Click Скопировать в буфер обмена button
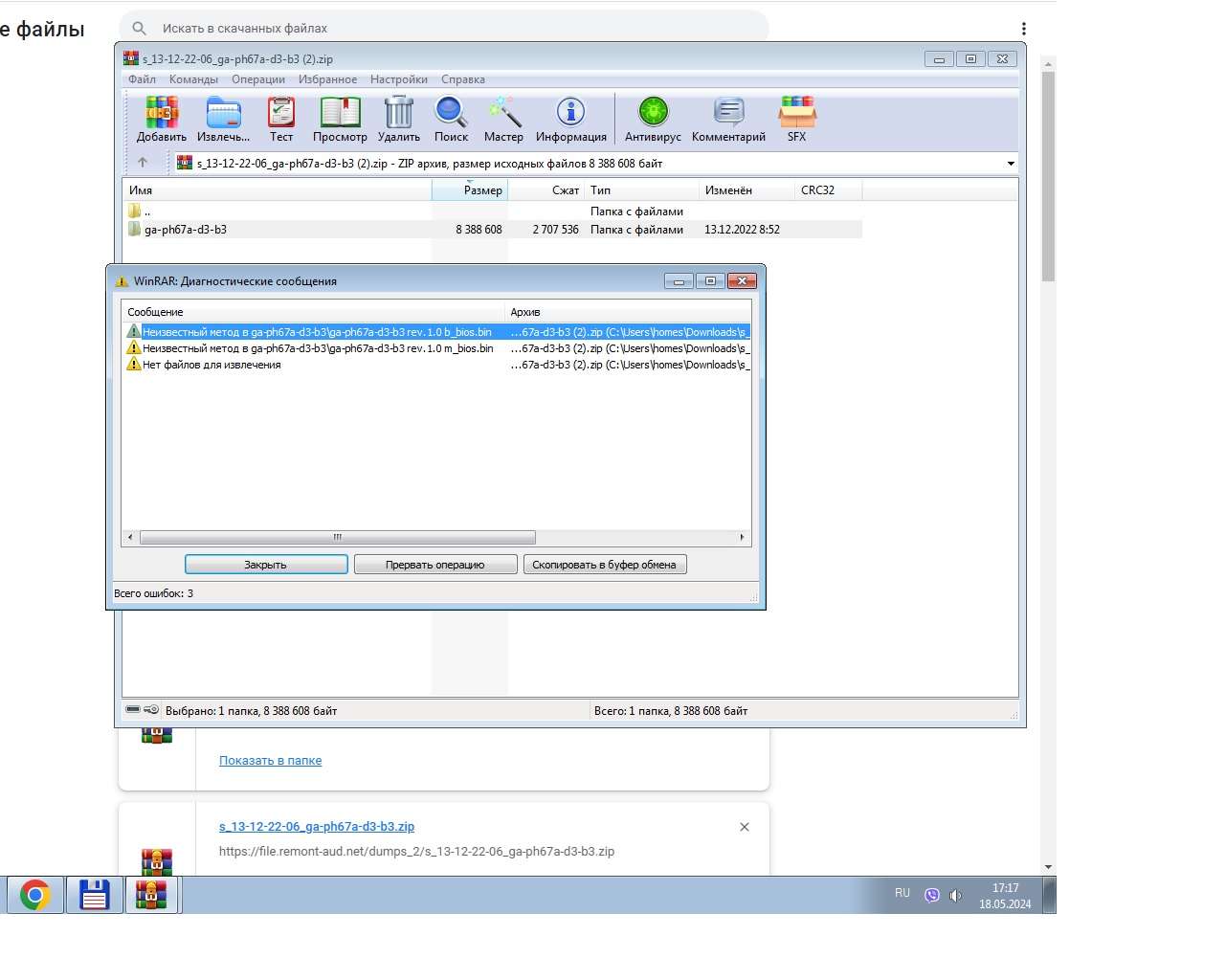The width and height of the screenshot is (1225, 980). (605, 565)
